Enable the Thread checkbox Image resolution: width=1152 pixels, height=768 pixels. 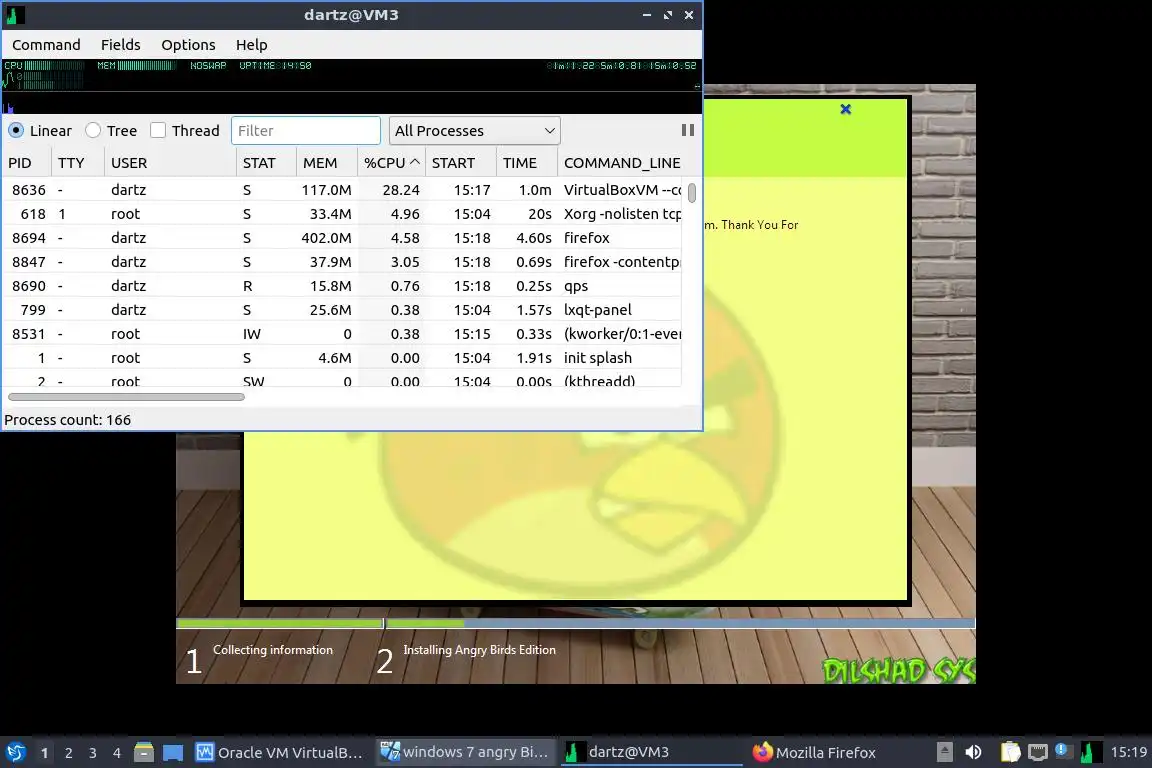pyautogui.click(x=157, y=130)
